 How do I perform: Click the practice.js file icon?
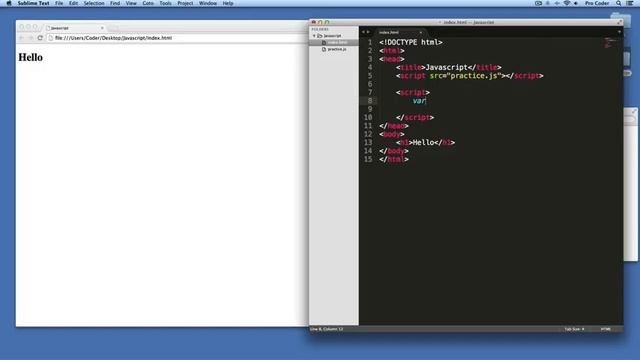point(324,49)
